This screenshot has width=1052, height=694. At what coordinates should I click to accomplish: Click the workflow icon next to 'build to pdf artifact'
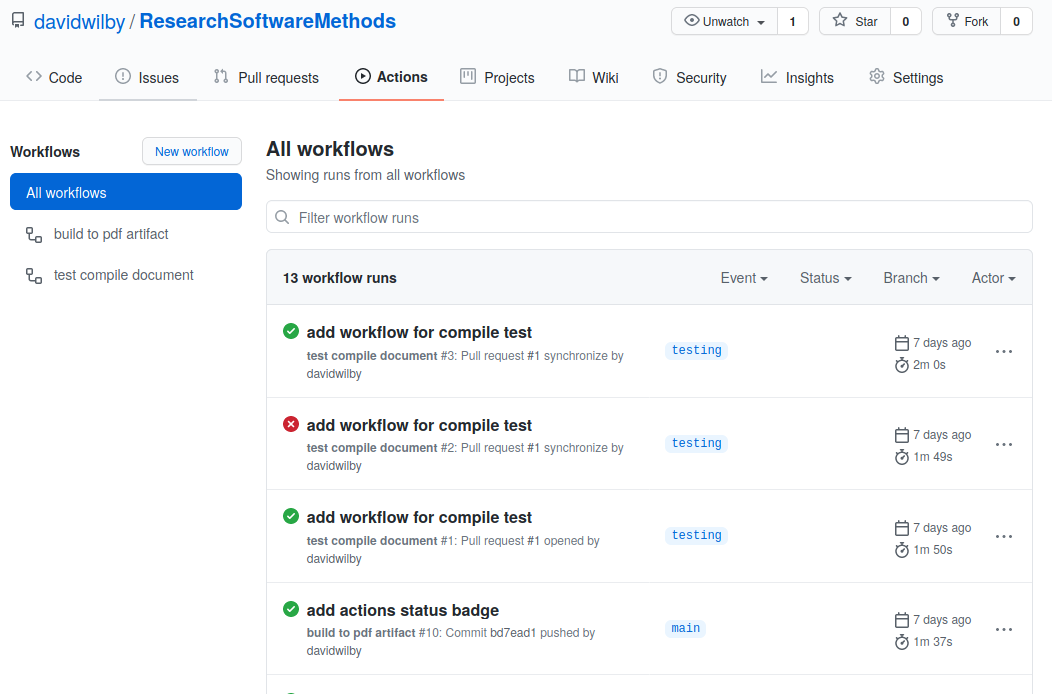(34, 235)
